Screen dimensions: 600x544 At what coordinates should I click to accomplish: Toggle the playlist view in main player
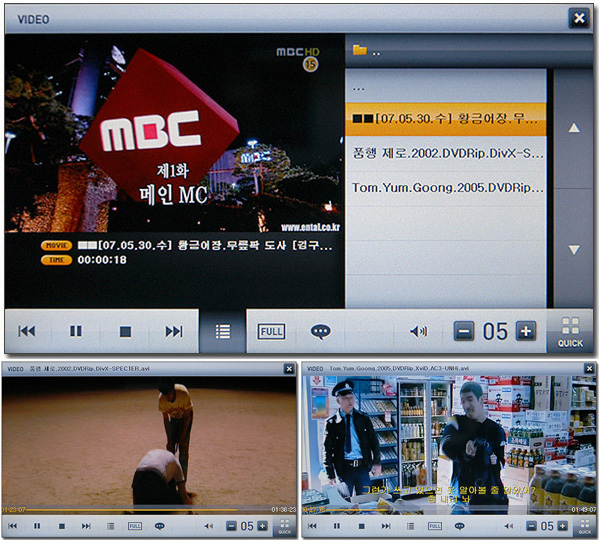pyautogui.click(x=223, y=331)
